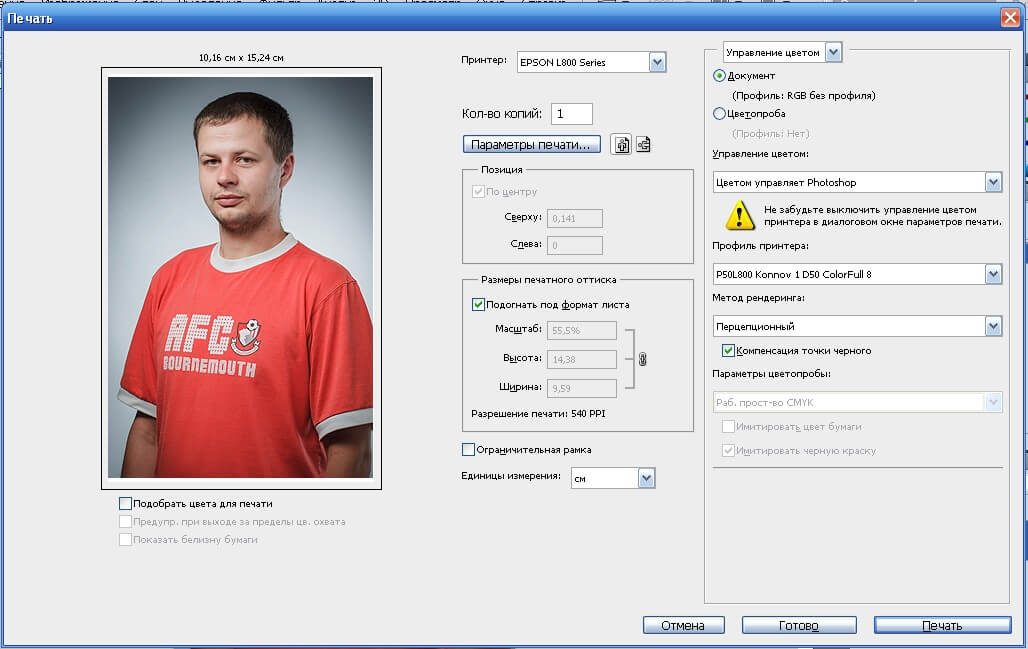Click the Слева position field

[574, 245]
